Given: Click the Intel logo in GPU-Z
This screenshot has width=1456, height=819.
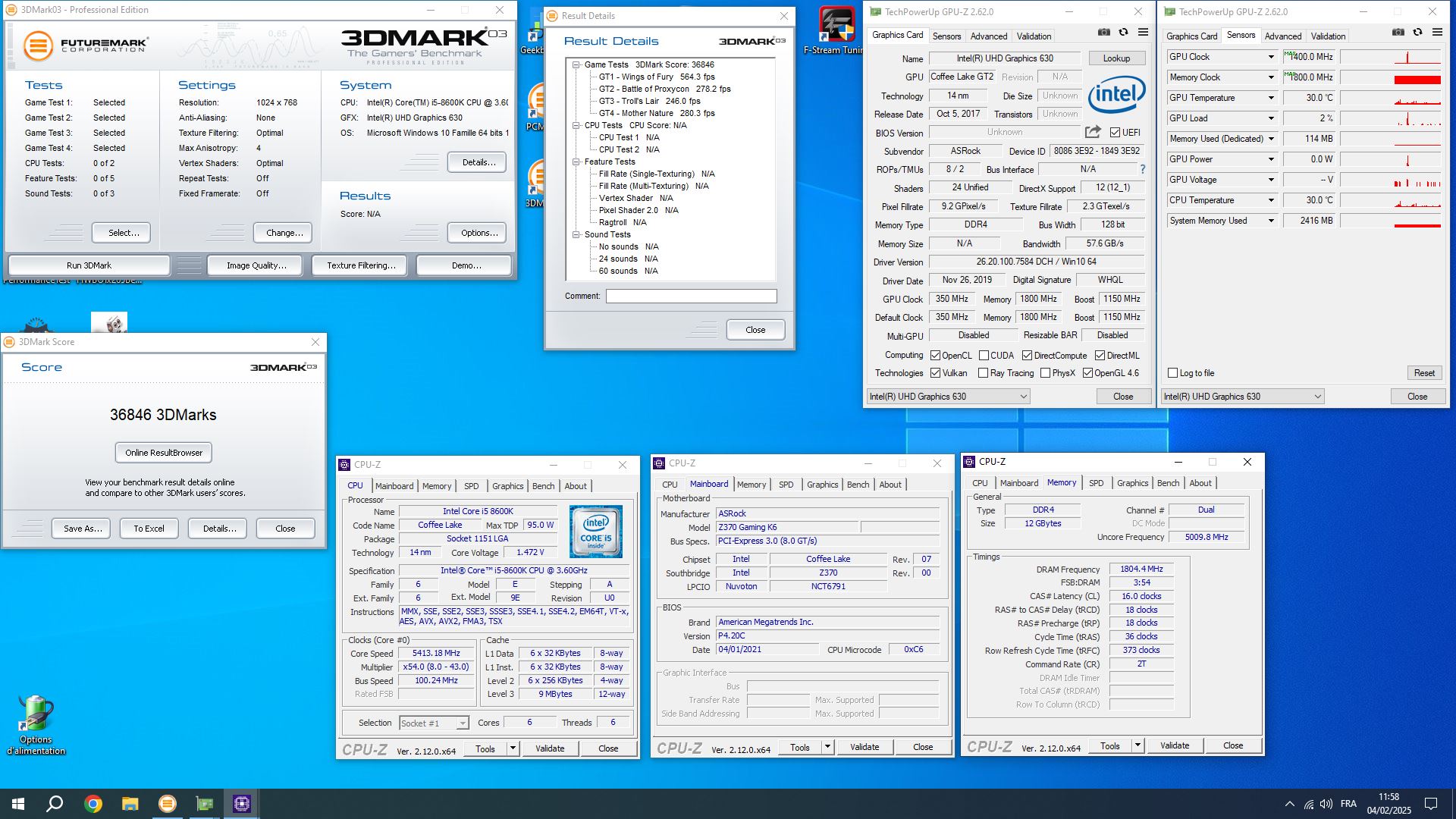Looking at the screenshot, I should tap(1116, 95).
